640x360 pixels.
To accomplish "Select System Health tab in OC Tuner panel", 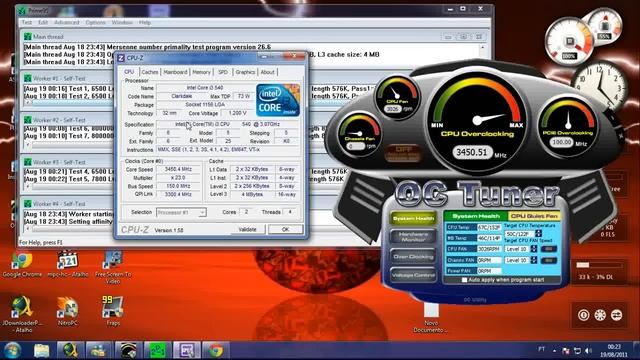I will click(476, 216).
